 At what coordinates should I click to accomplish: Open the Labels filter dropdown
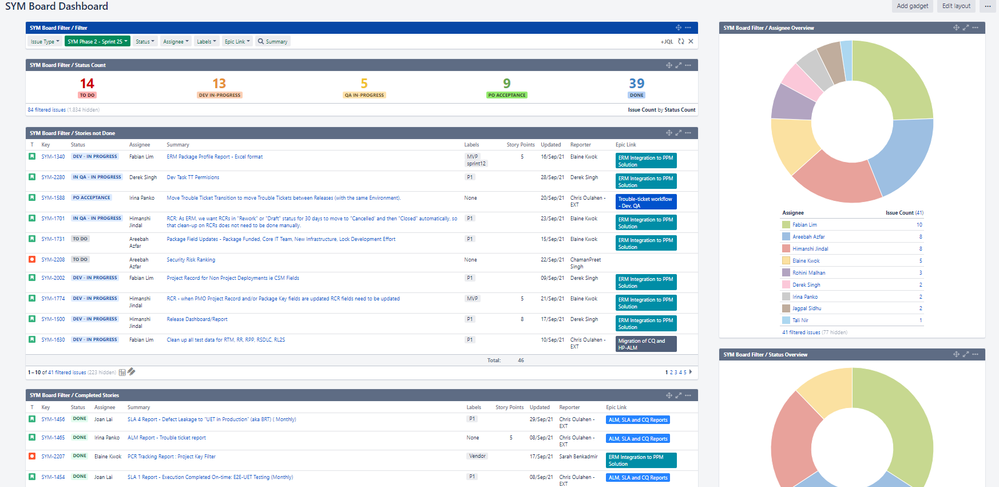(x=206, y=41)
